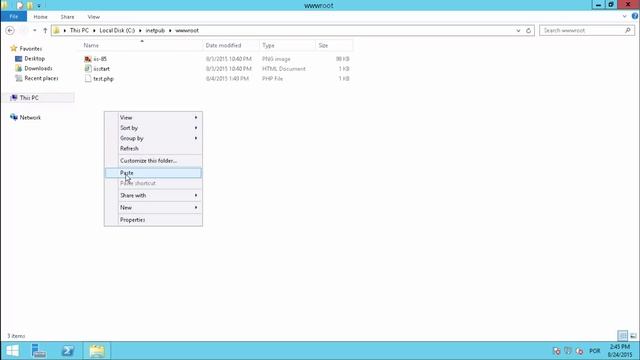Select This PC in the navigation pane
This screenshot has width=640, height=360.
click(29, 98)
